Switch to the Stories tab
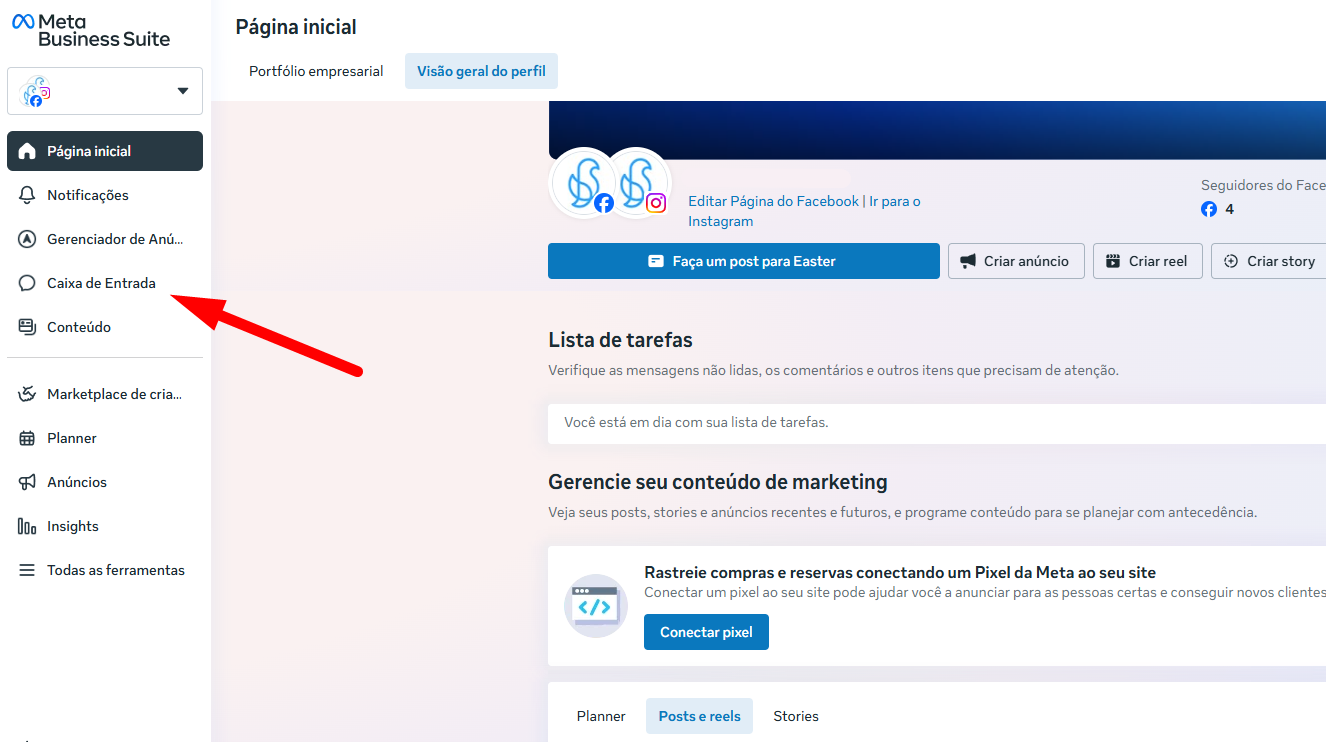This screenshot has height=742, width=1326. 796,716
